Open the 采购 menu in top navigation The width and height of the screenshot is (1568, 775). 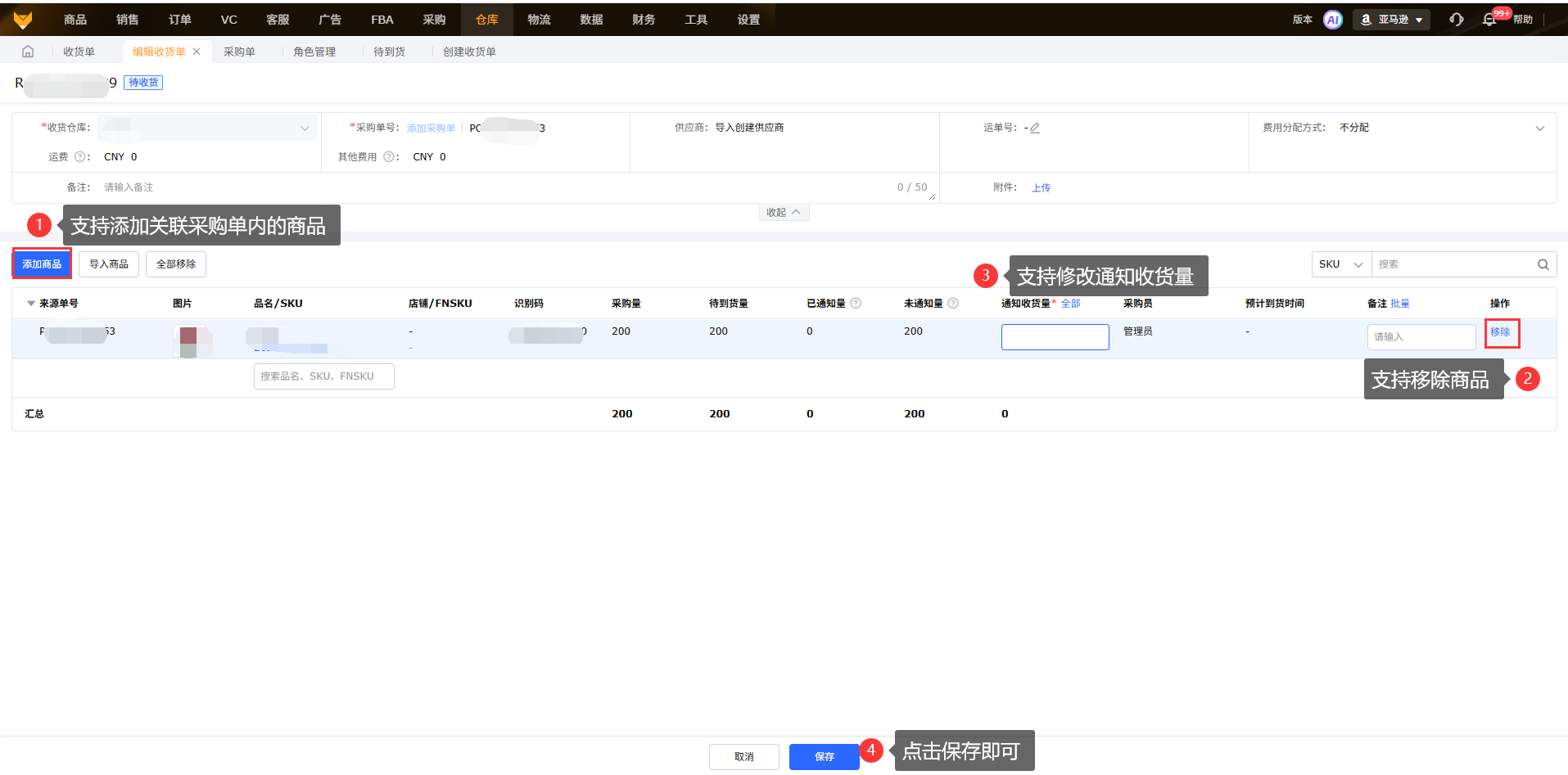point(434,20)
